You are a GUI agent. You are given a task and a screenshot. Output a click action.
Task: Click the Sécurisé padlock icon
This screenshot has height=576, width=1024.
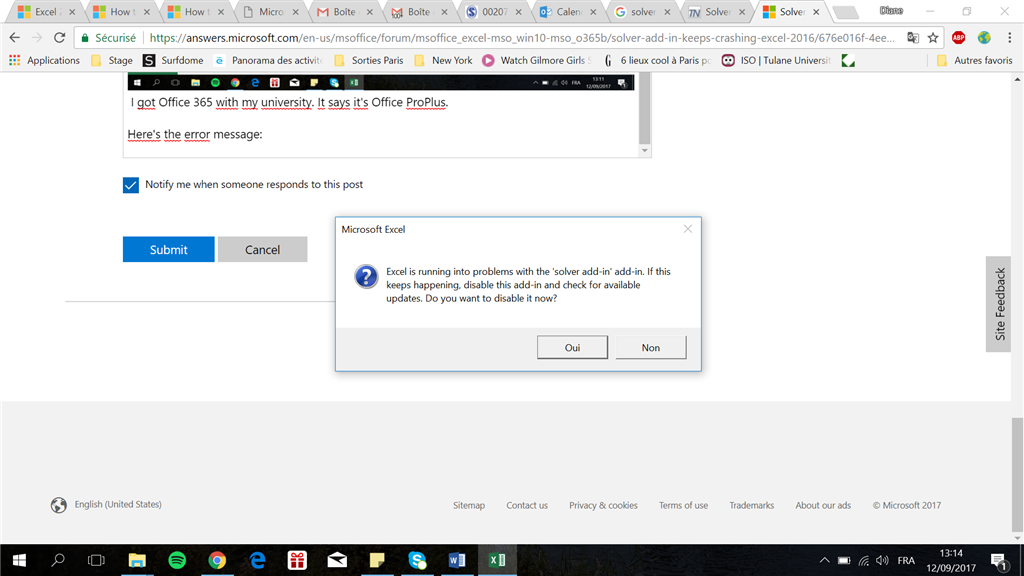point(85,38)
